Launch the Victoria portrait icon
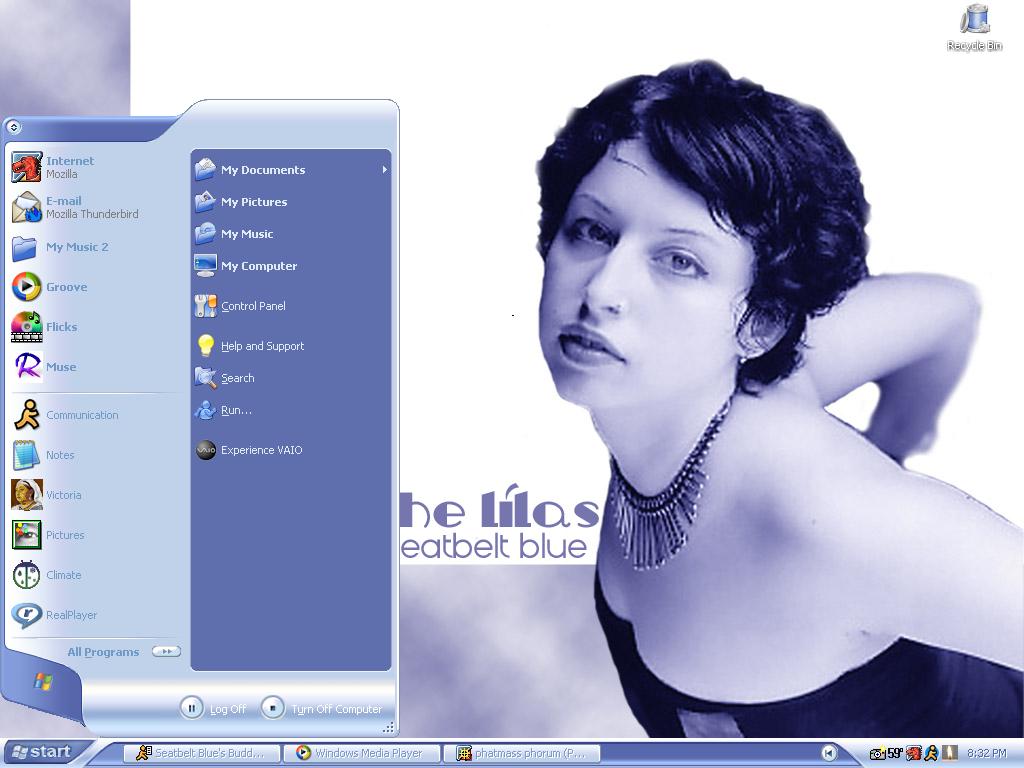The image size is (1024, 768). [x=27, y=495]
